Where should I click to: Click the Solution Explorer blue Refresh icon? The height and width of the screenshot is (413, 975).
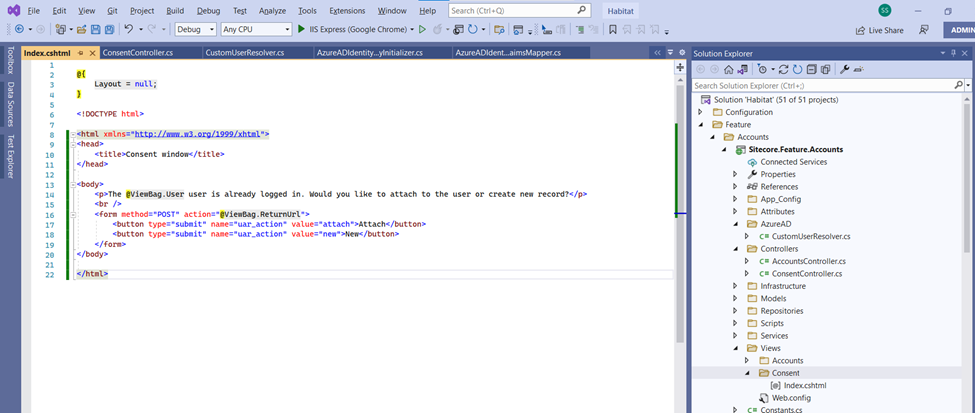pyautogui.click(x=797, y=70)
